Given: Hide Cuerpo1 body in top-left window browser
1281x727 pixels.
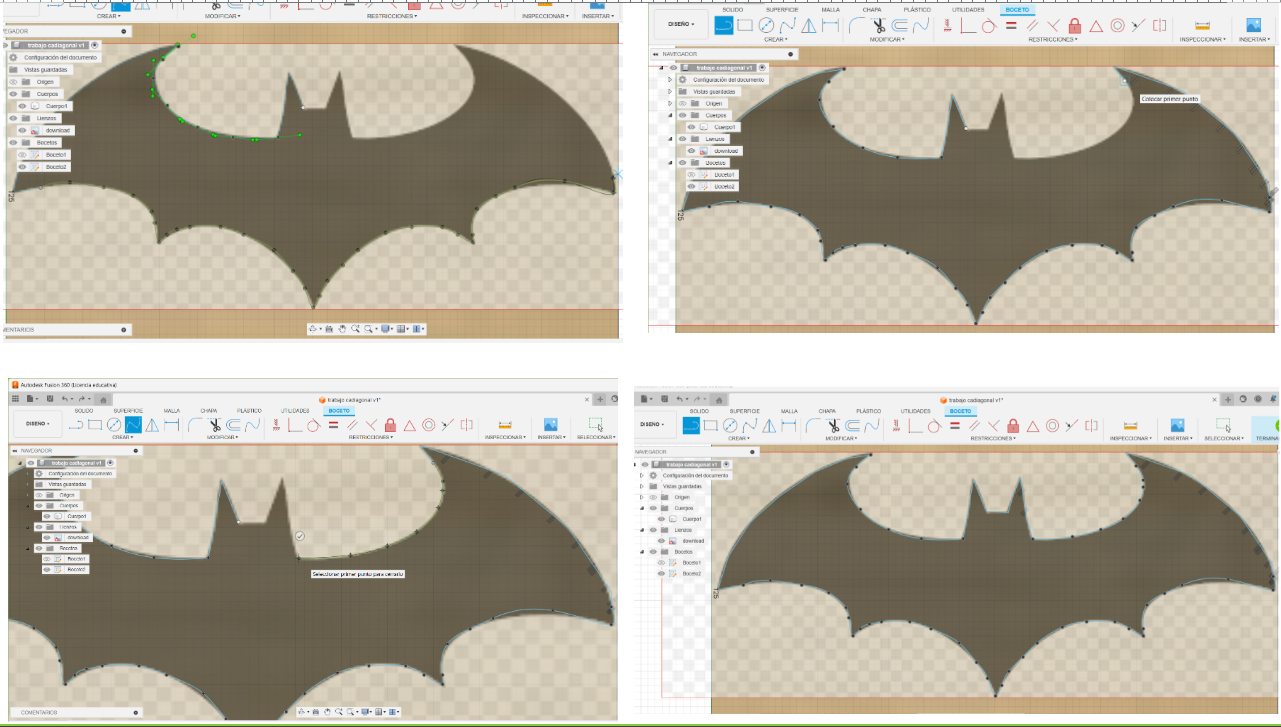Looking at the screenshot, I should [x=22, y=106].
